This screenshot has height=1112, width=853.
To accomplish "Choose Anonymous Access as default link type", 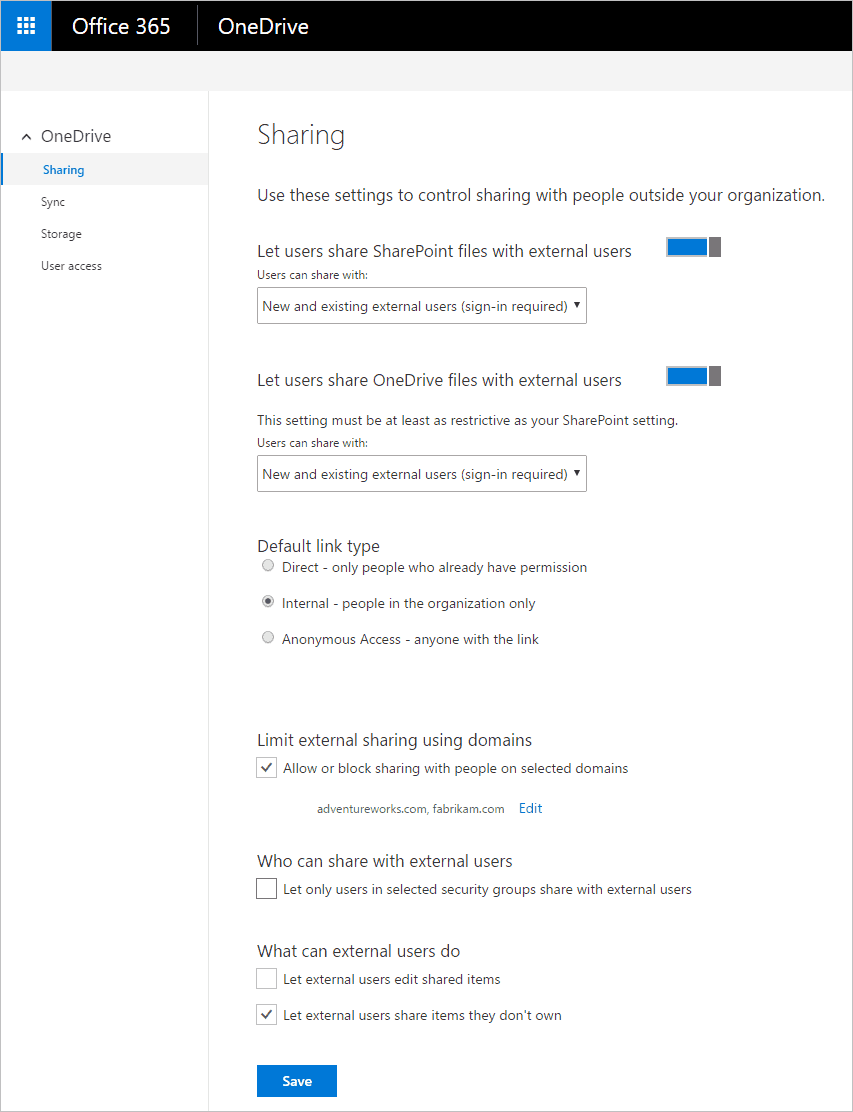I will [267, 637].
